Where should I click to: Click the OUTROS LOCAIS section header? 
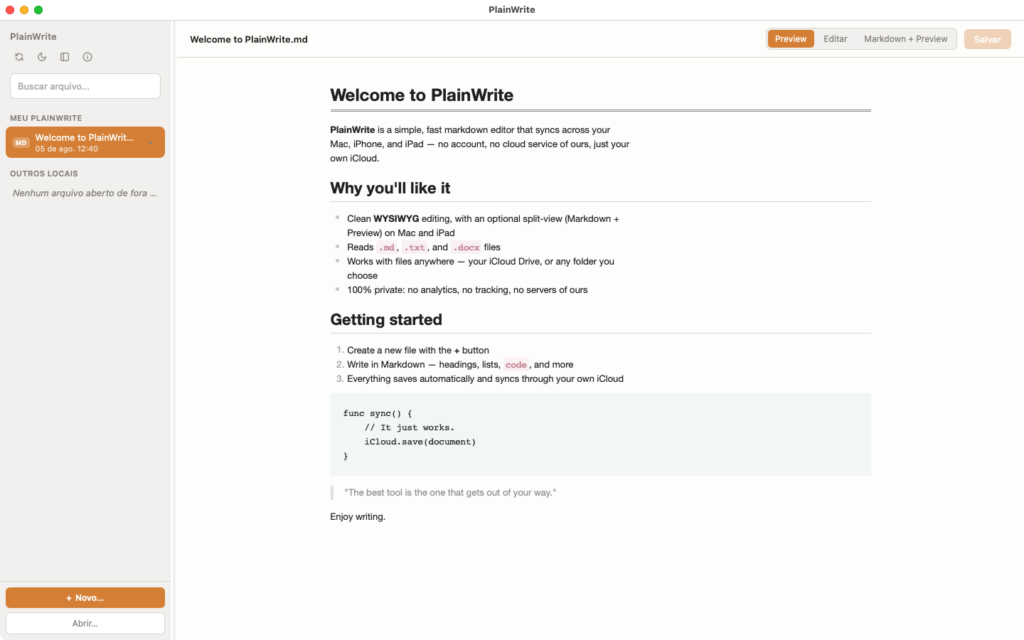(x=44, y=174)
